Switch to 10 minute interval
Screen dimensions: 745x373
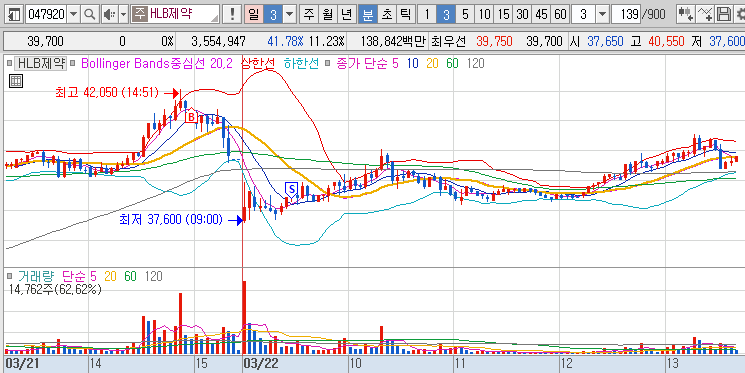[x=484, y=14]
